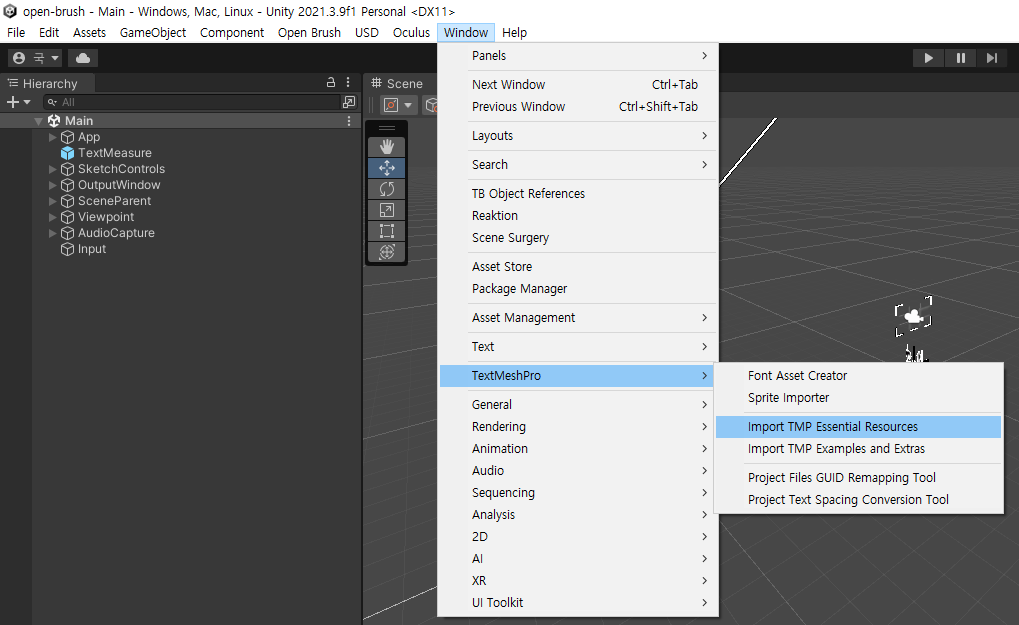Select the Hand view tool
1019x625 pixels.
coord(387,147)
